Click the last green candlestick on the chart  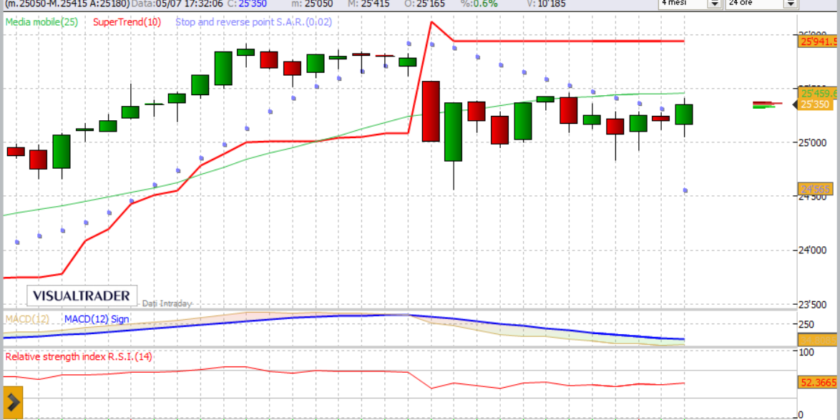tap(684, 115)
